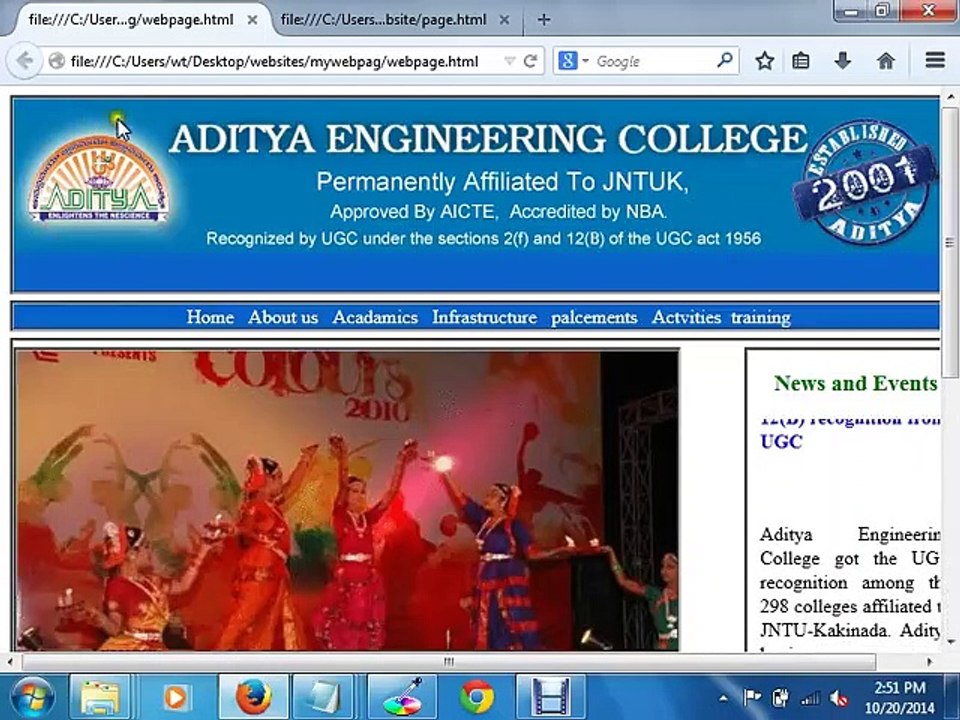Go to the Firefox home page icon
Screen dimensions: 960x720
click(x=885, y=61)
